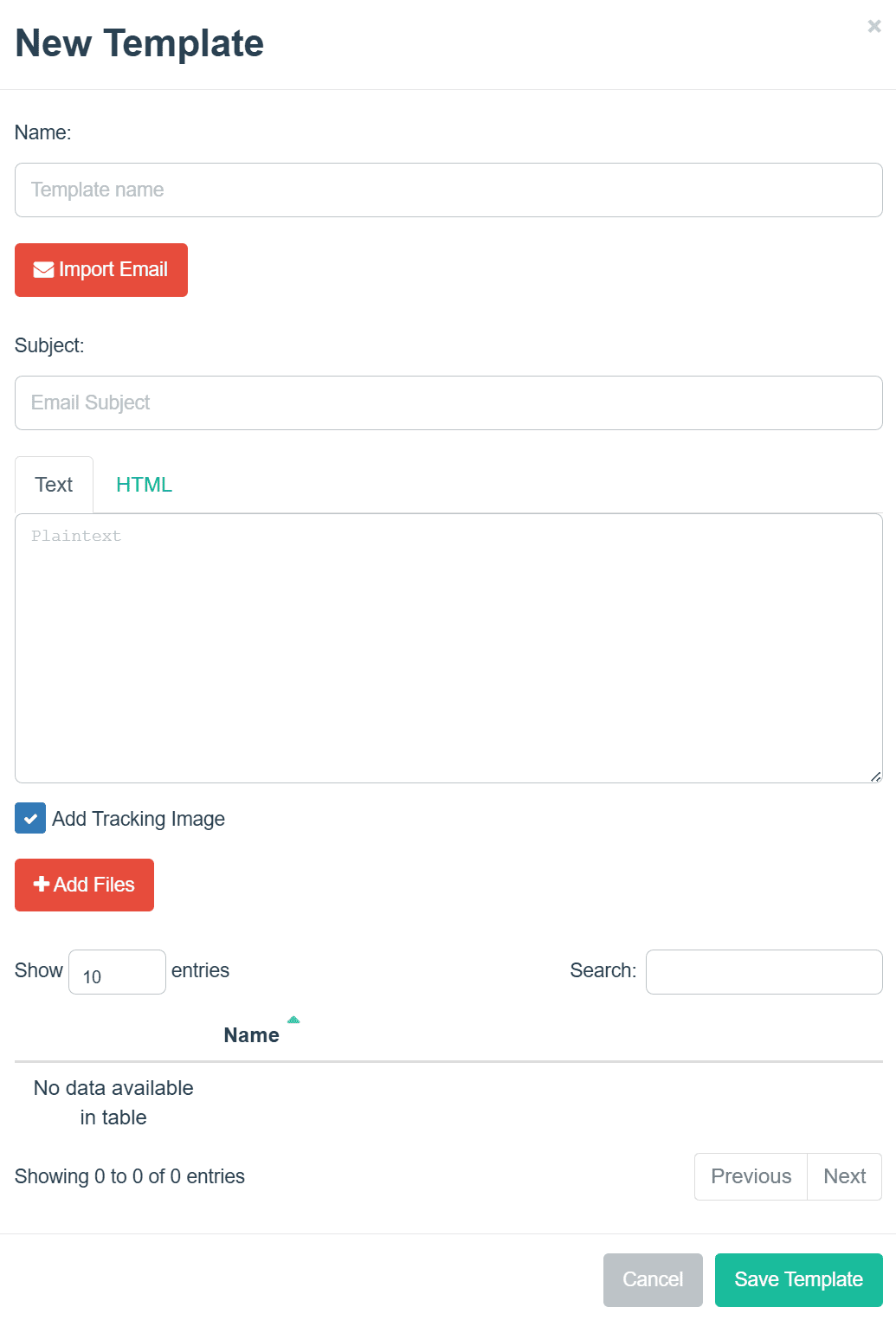Go to the Previous page of entries

click(751, 1176)
